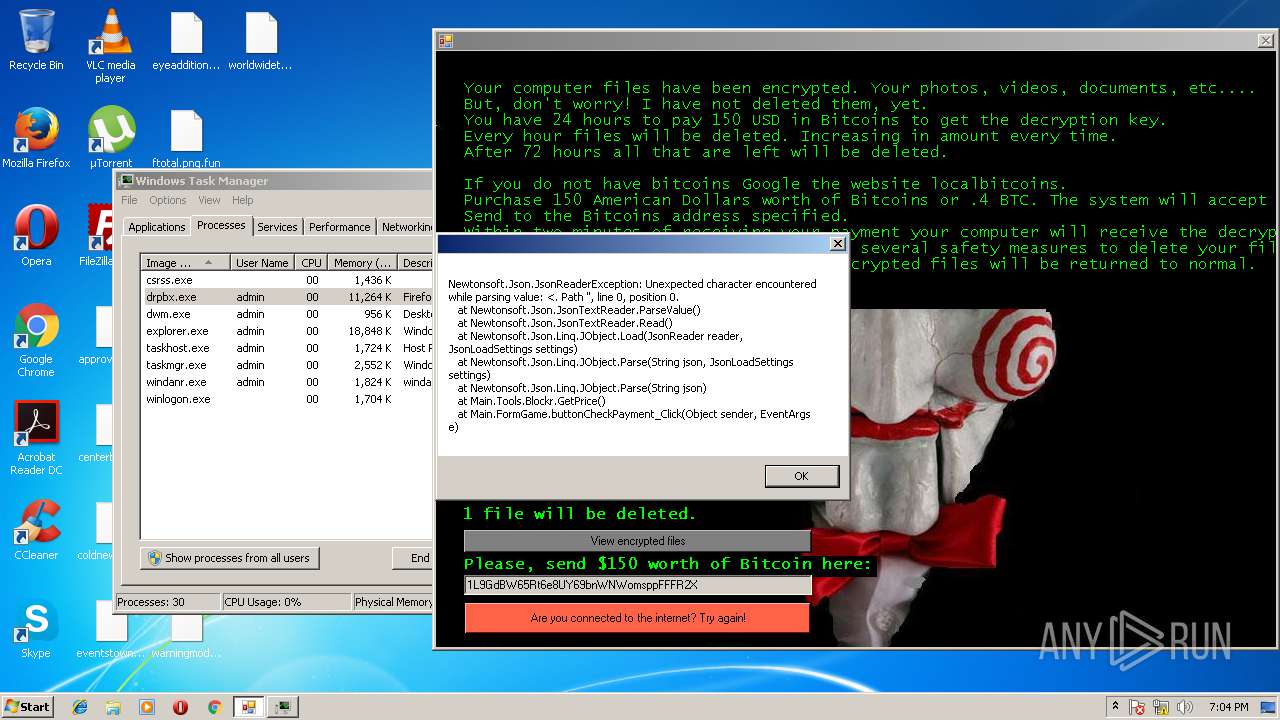This screenshot has height=720, width=1280.
Task: Open Mozilla Firefox desktop shortcut
Action: coord(36,138)
